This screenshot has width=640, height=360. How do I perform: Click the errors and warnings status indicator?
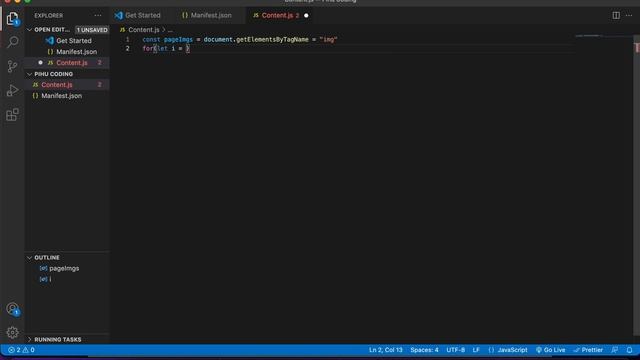21,350
